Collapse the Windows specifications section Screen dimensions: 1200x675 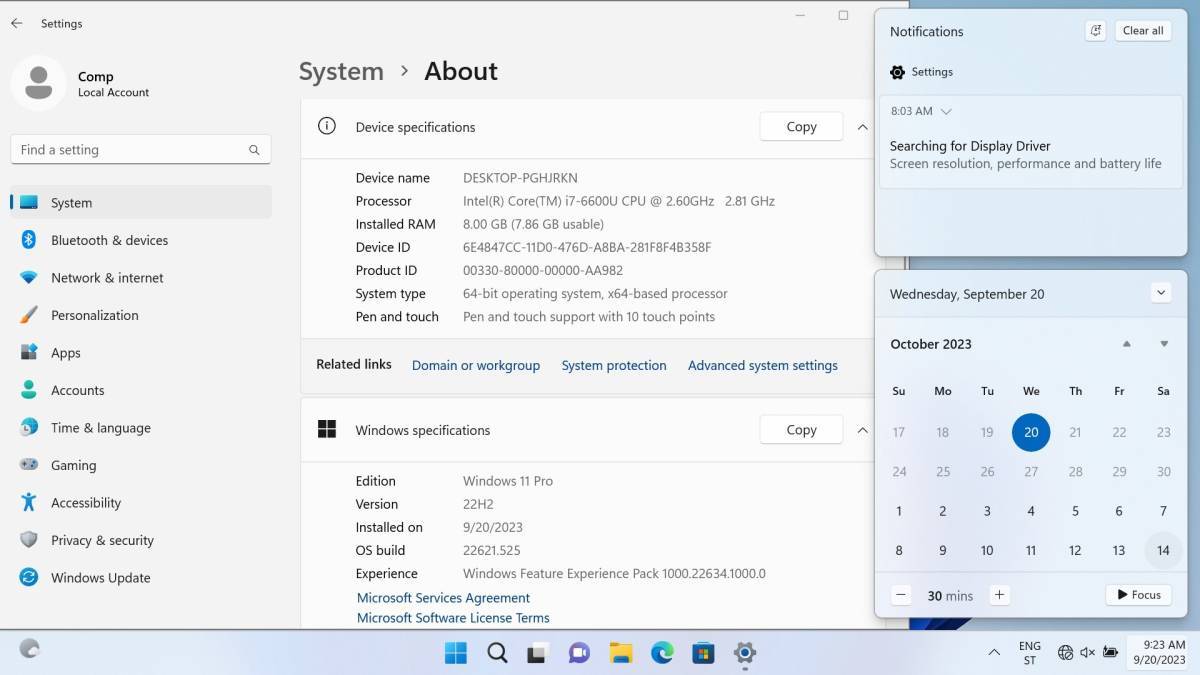click(862, 430)
